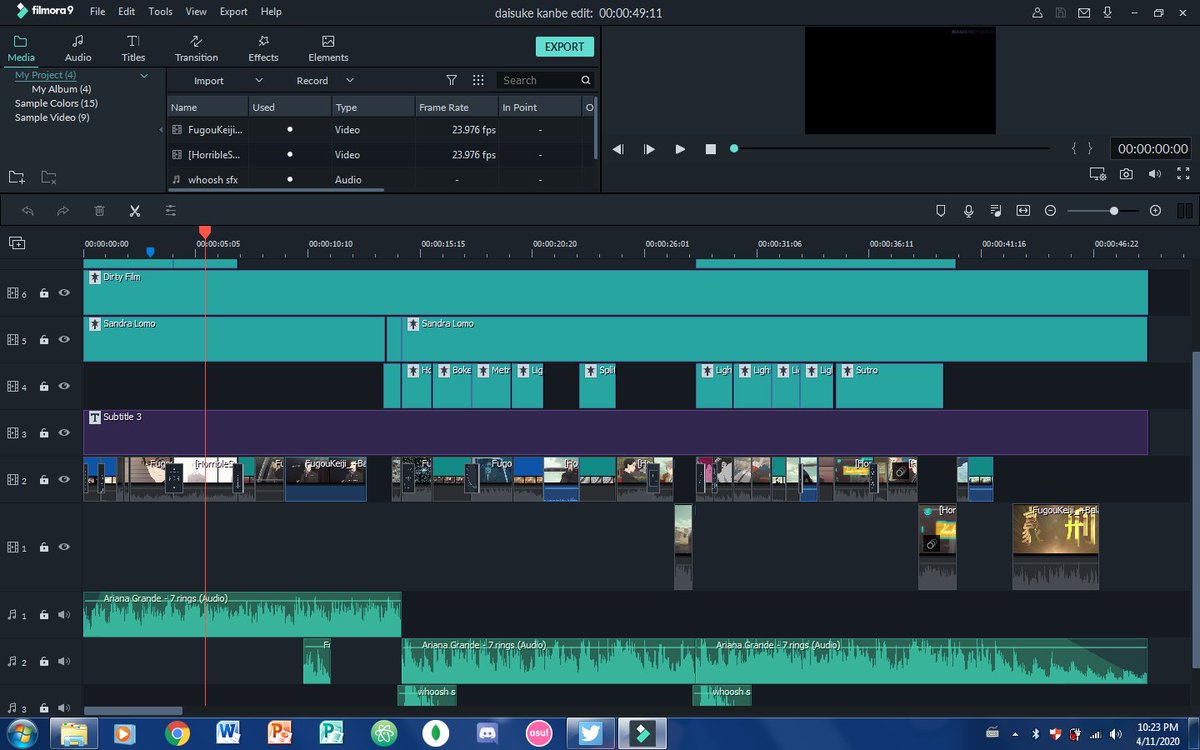Viewport: 1200px width, 750px height.
Task: Open the Tools menu
Action: (160, 12)
